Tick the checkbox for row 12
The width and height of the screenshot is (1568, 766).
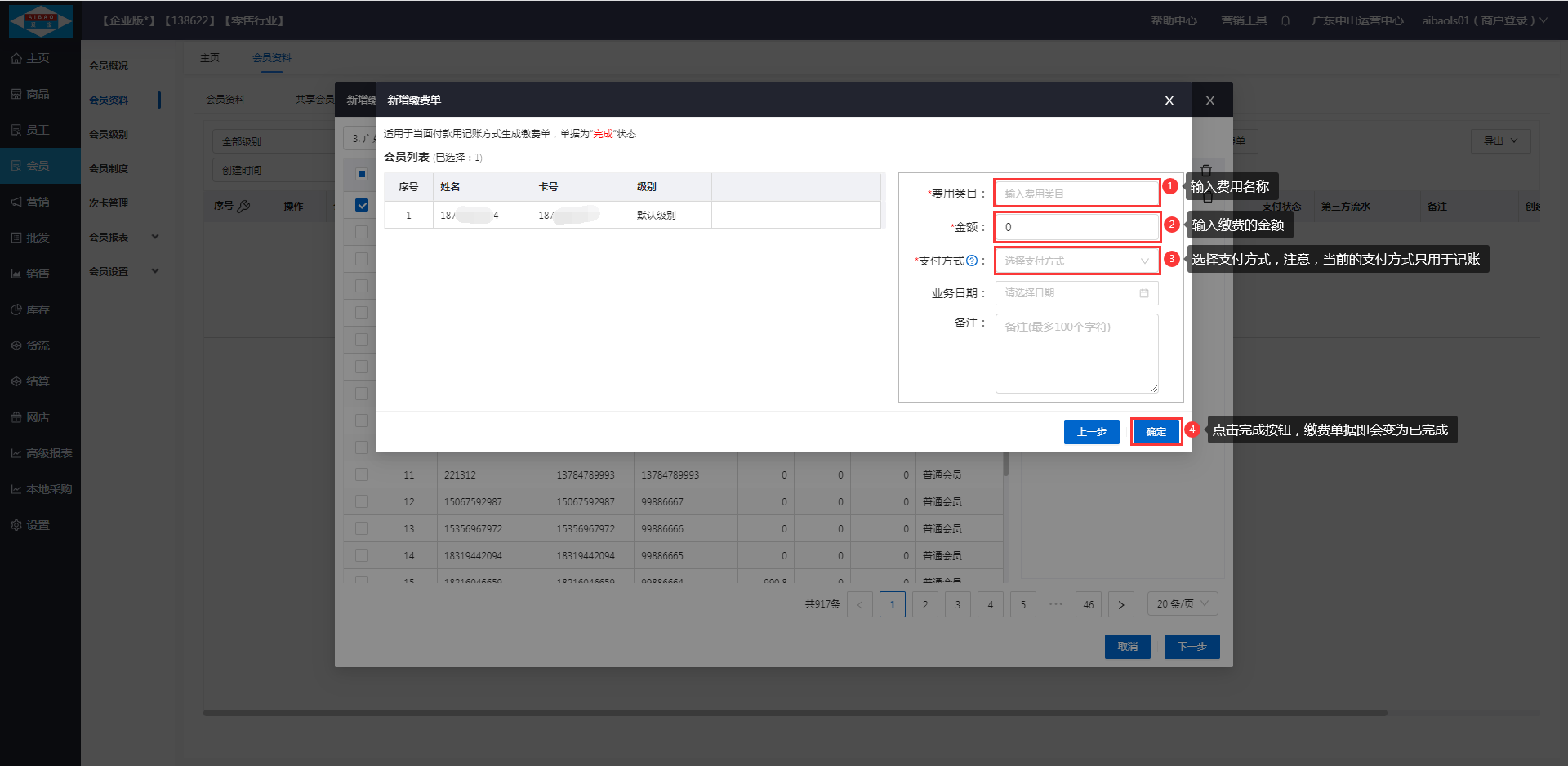pos(362,501)
